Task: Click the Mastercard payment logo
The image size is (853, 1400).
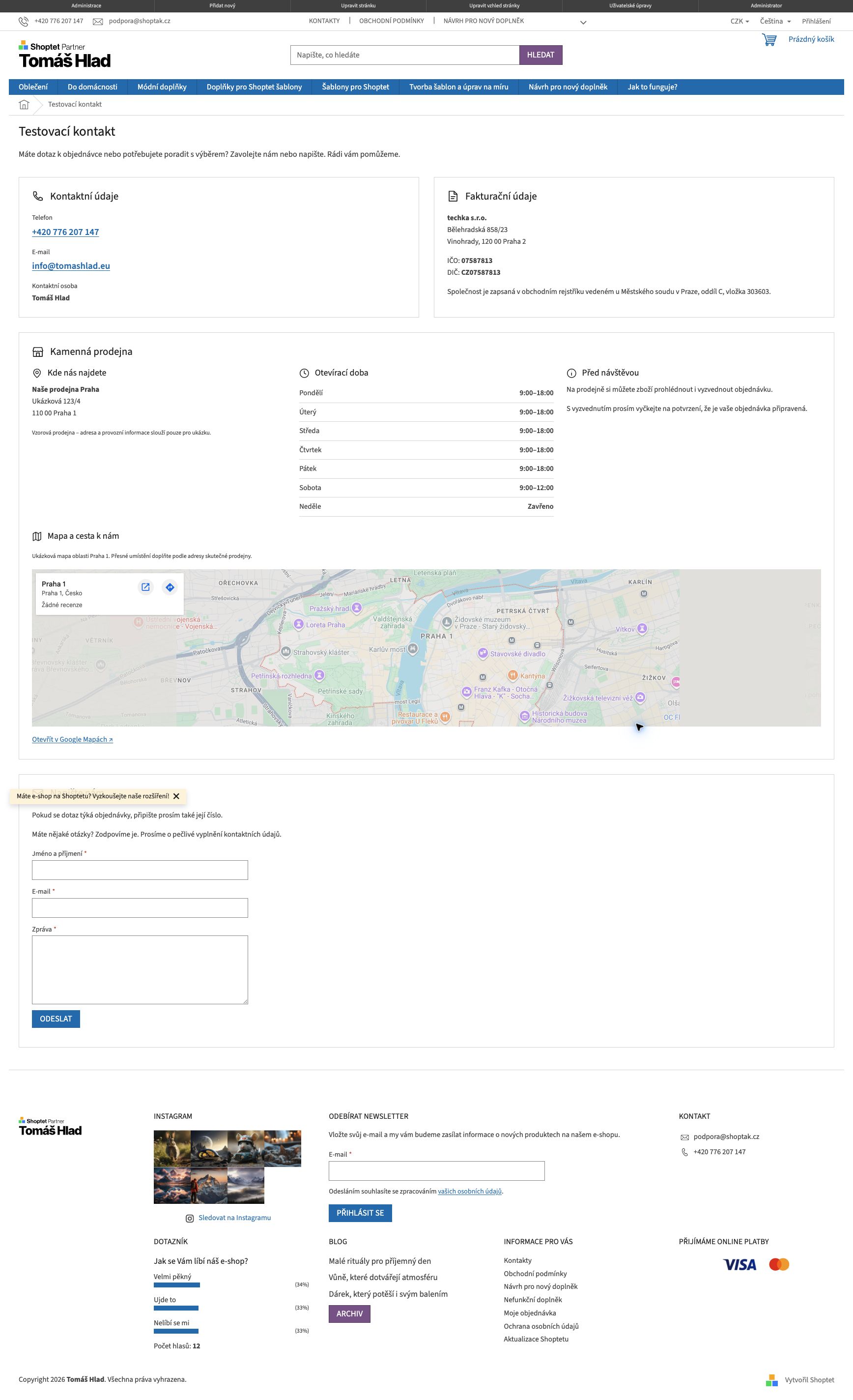Action: point(779,1264)
